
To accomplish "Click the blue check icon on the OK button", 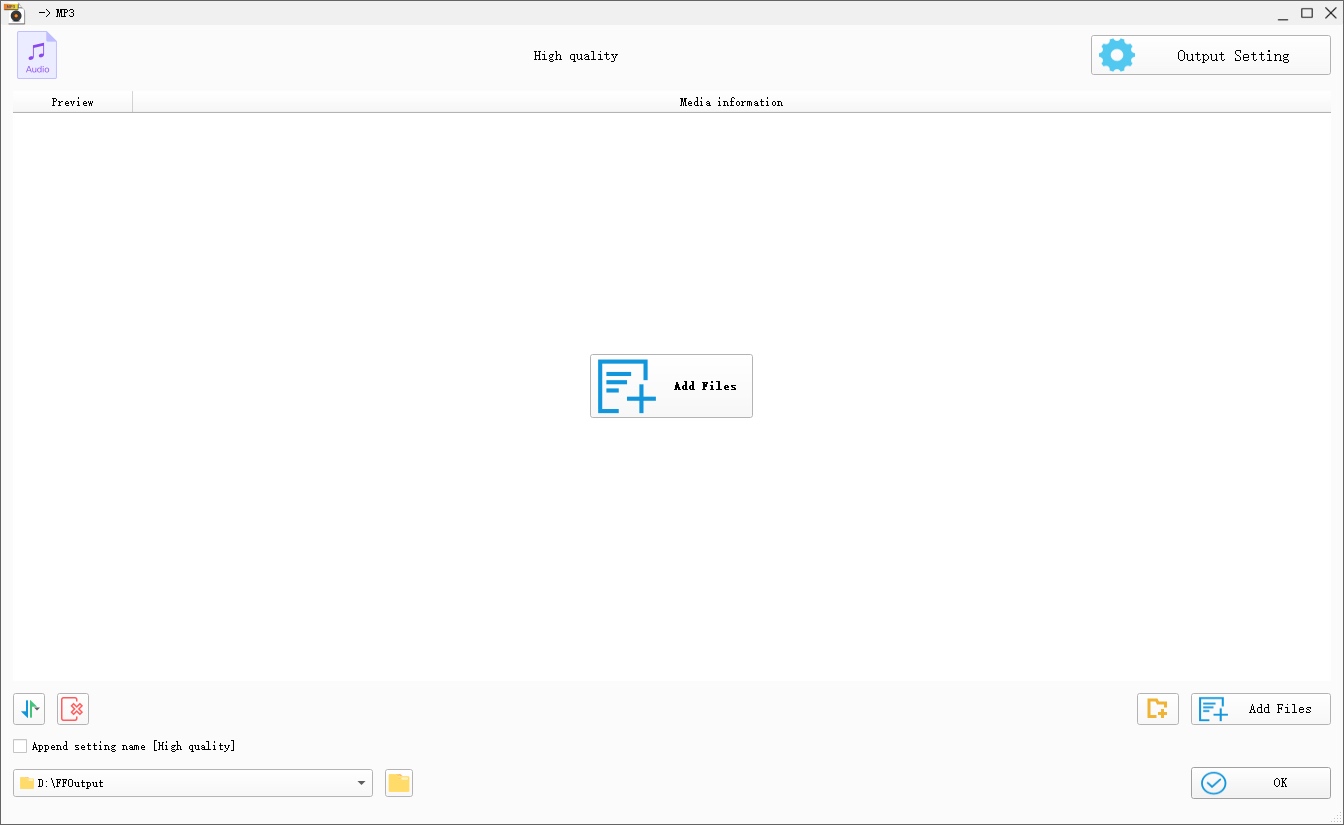I will click(1213, 783).
